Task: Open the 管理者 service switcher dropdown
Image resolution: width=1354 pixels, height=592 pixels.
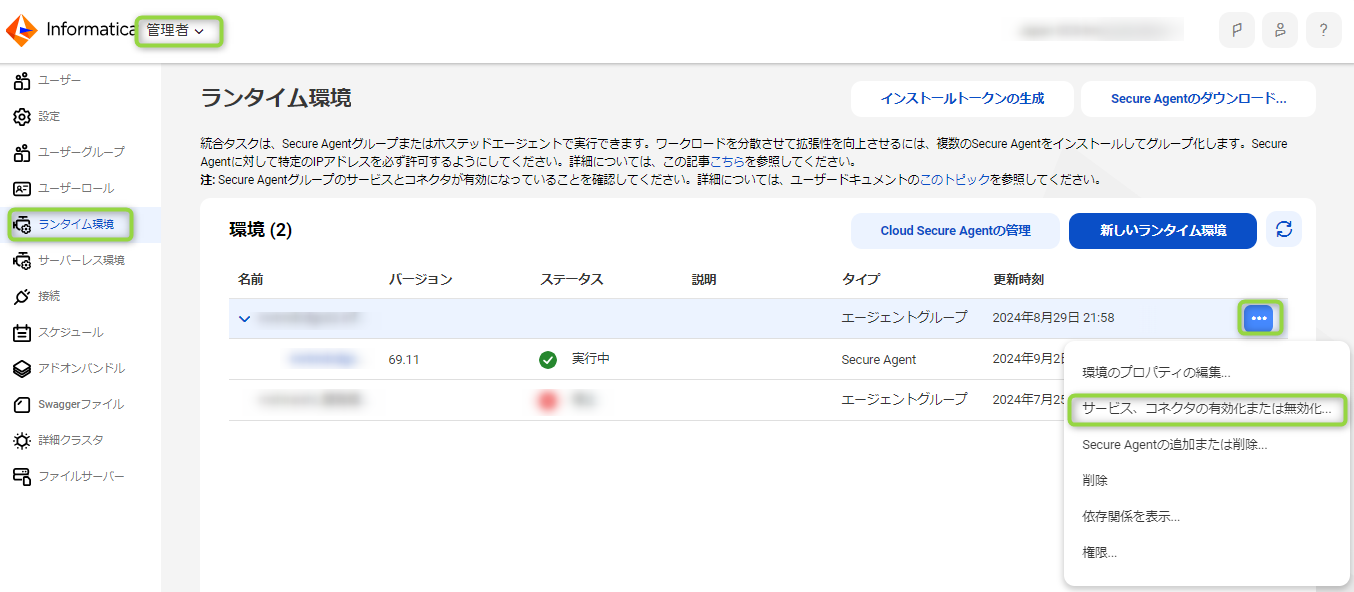Action: (178, 31)
